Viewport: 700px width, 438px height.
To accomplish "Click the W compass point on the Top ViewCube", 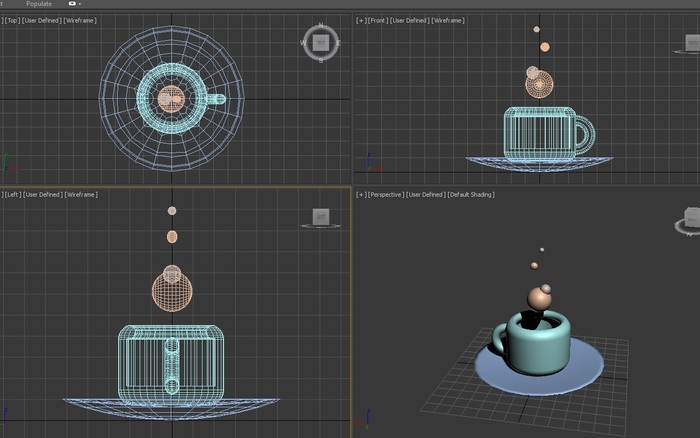I will pos(304,42).
